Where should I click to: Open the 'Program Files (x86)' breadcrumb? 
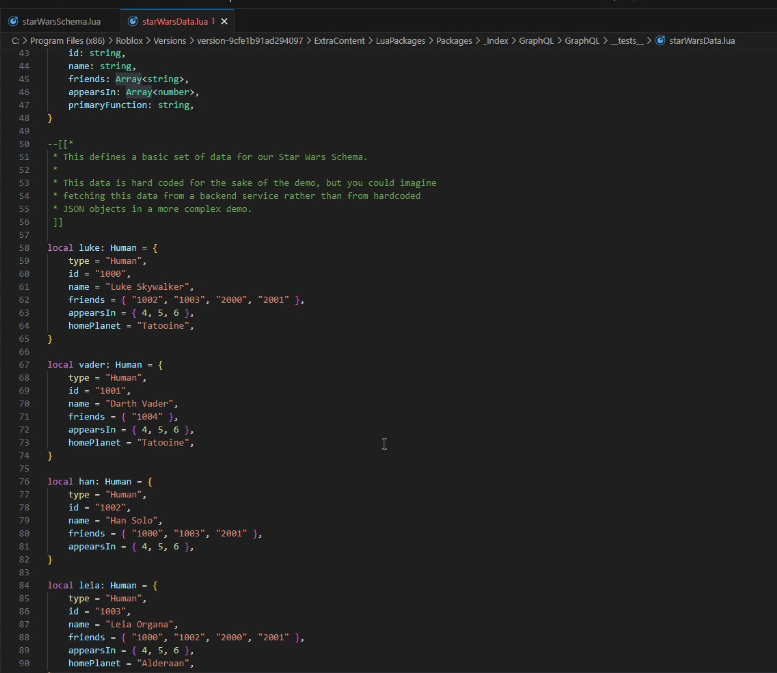[67, 41]
